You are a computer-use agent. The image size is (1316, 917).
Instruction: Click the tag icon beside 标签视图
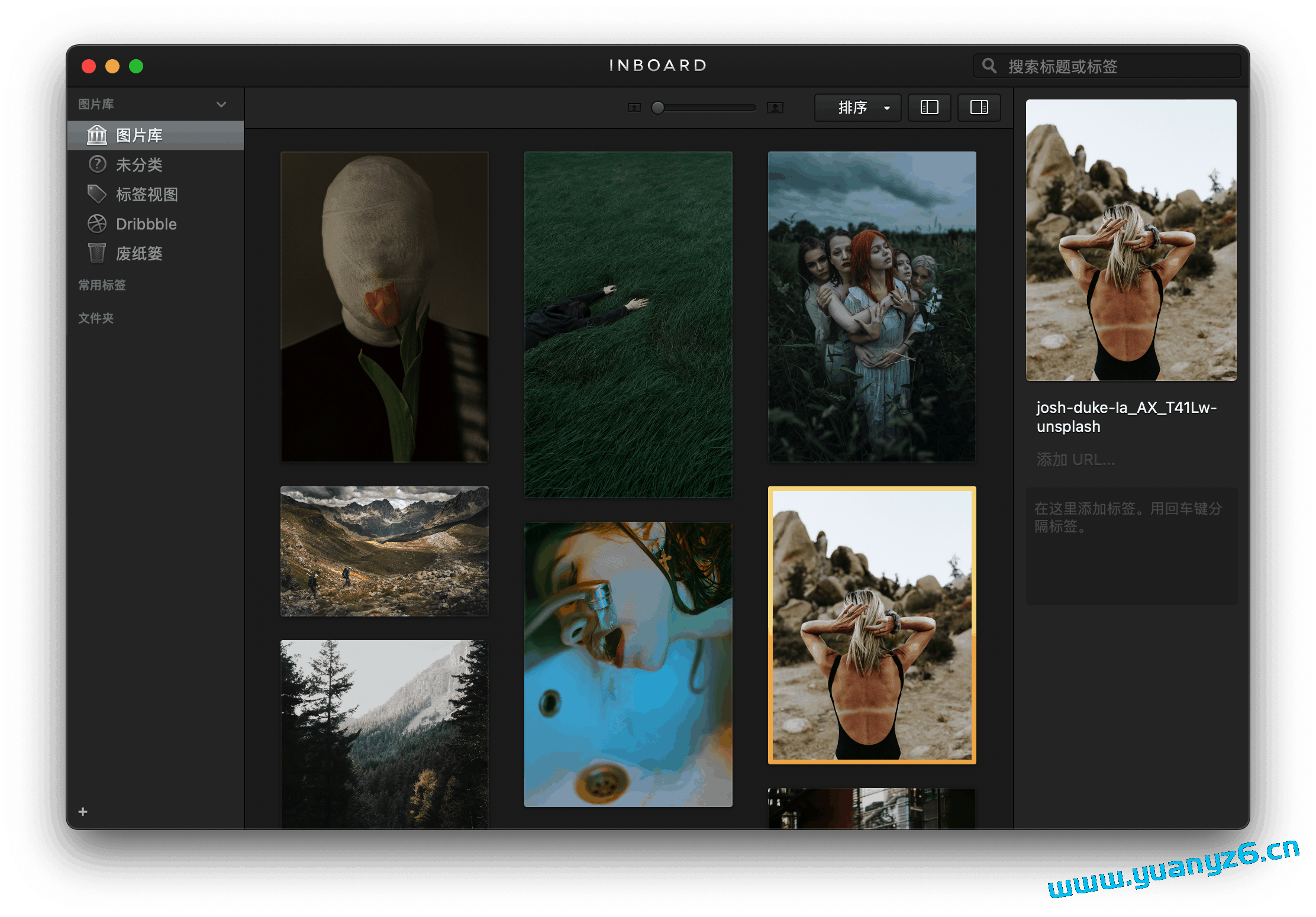click(96, 193)
